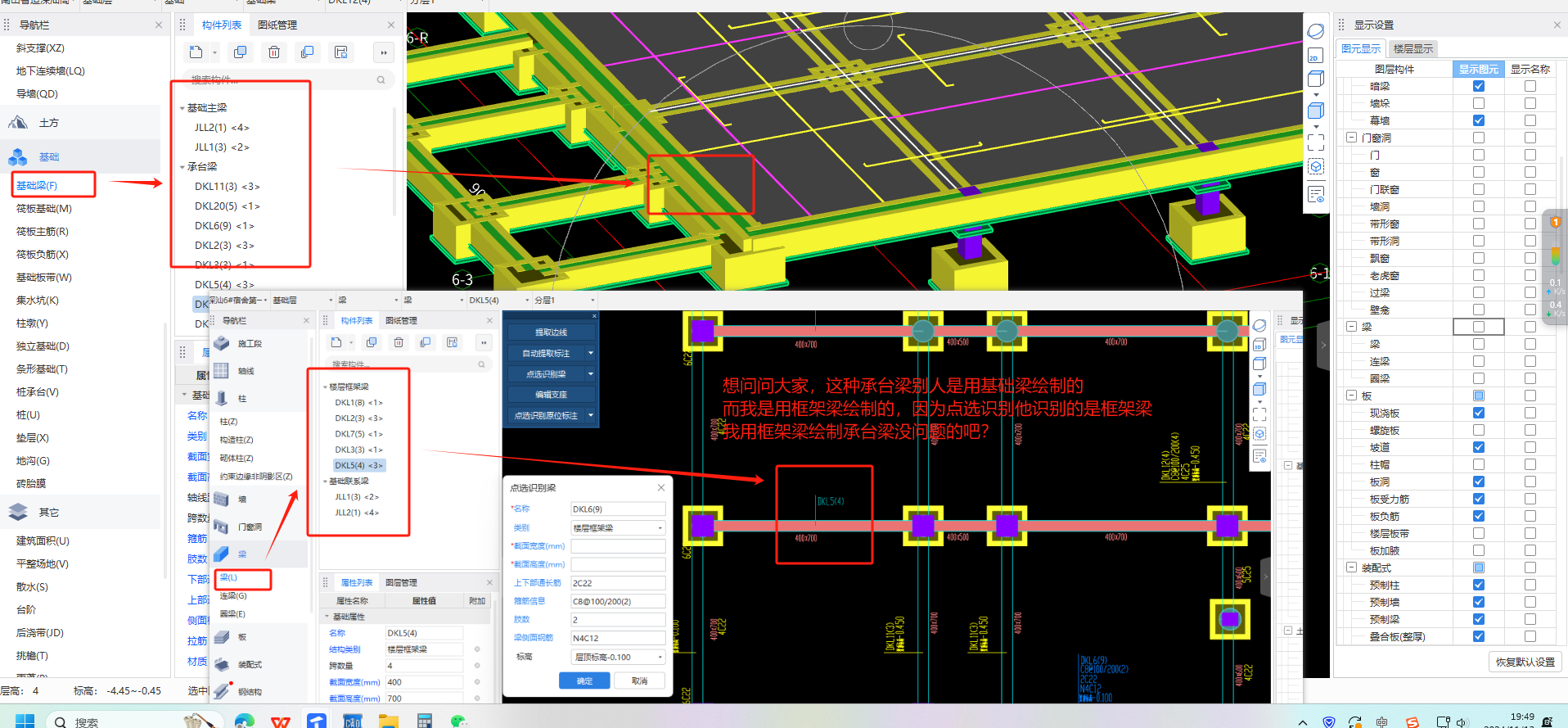Click the 轴线 grid icon in the inner navigation panel
The width and height of the screenshot is (1568, 728).
(x=221, y=370)
